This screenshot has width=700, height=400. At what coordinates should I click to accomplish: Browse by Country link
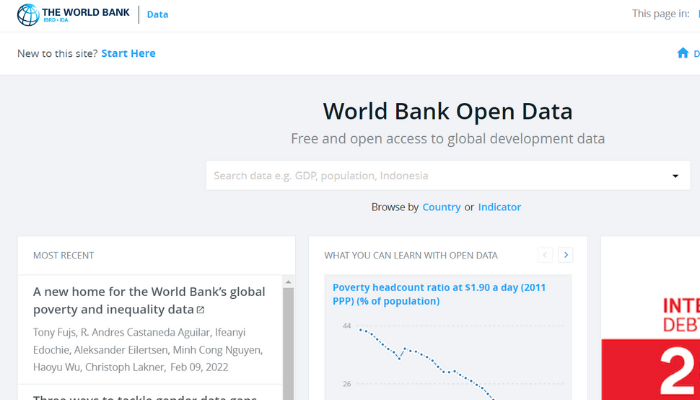(442, 207)
